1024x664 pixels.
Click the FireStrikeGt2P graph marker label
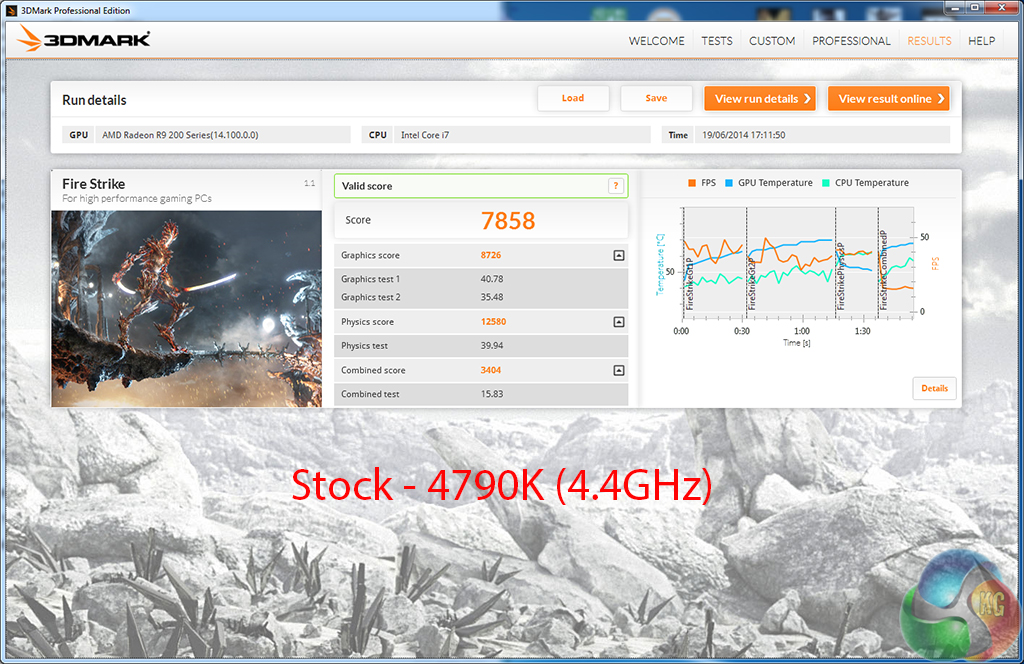pyautogui.click(x=752, y=283)
